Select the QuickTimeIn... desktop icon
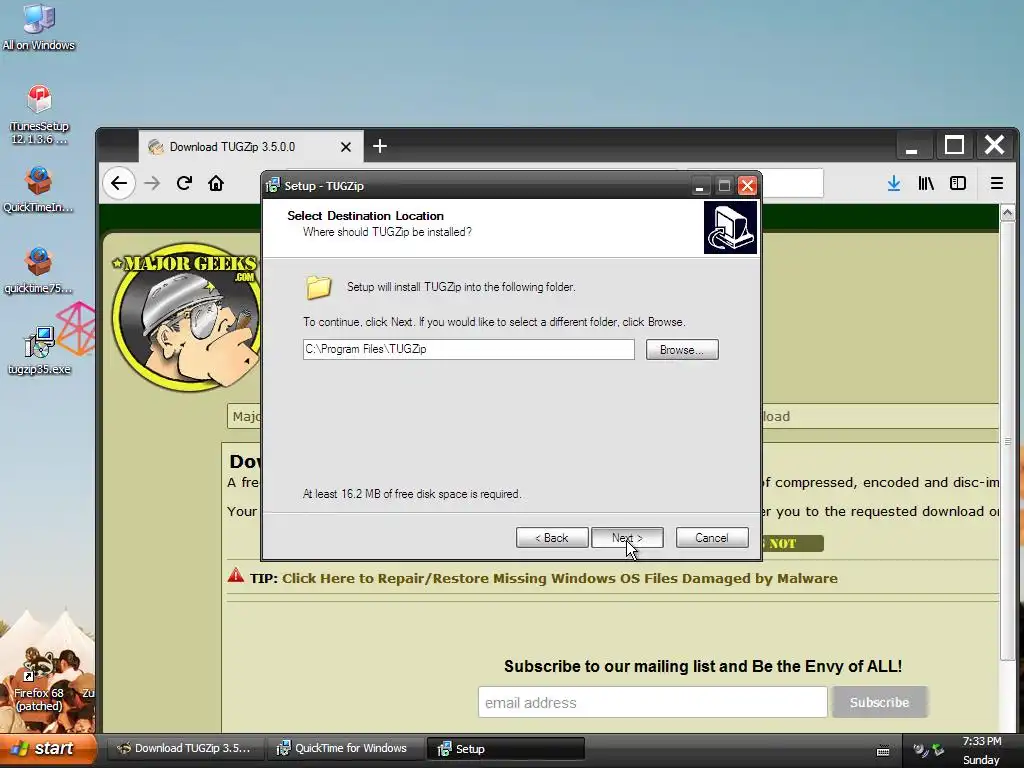This screenshot has height=768, width=1024. [x=39, y=189]
